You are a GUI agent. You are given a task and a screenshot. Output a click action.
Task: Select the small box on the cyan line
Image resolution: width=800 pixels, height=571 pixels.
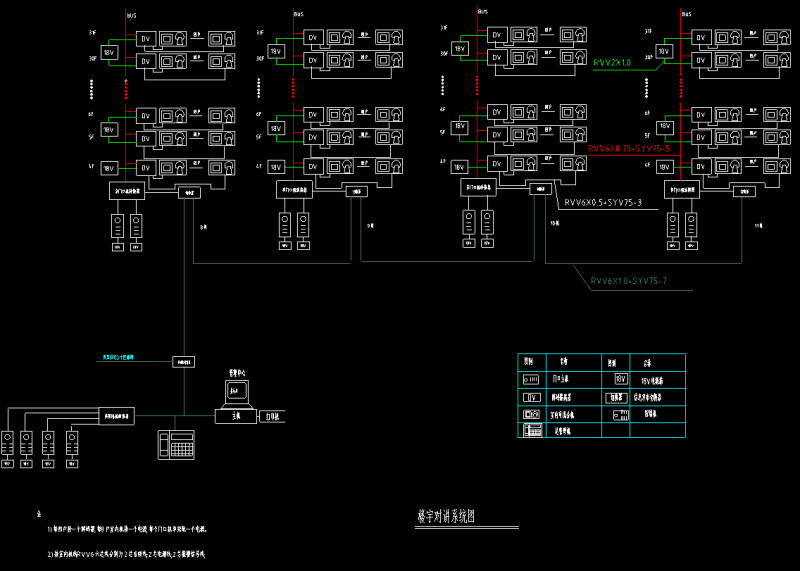tap(183, 359)
